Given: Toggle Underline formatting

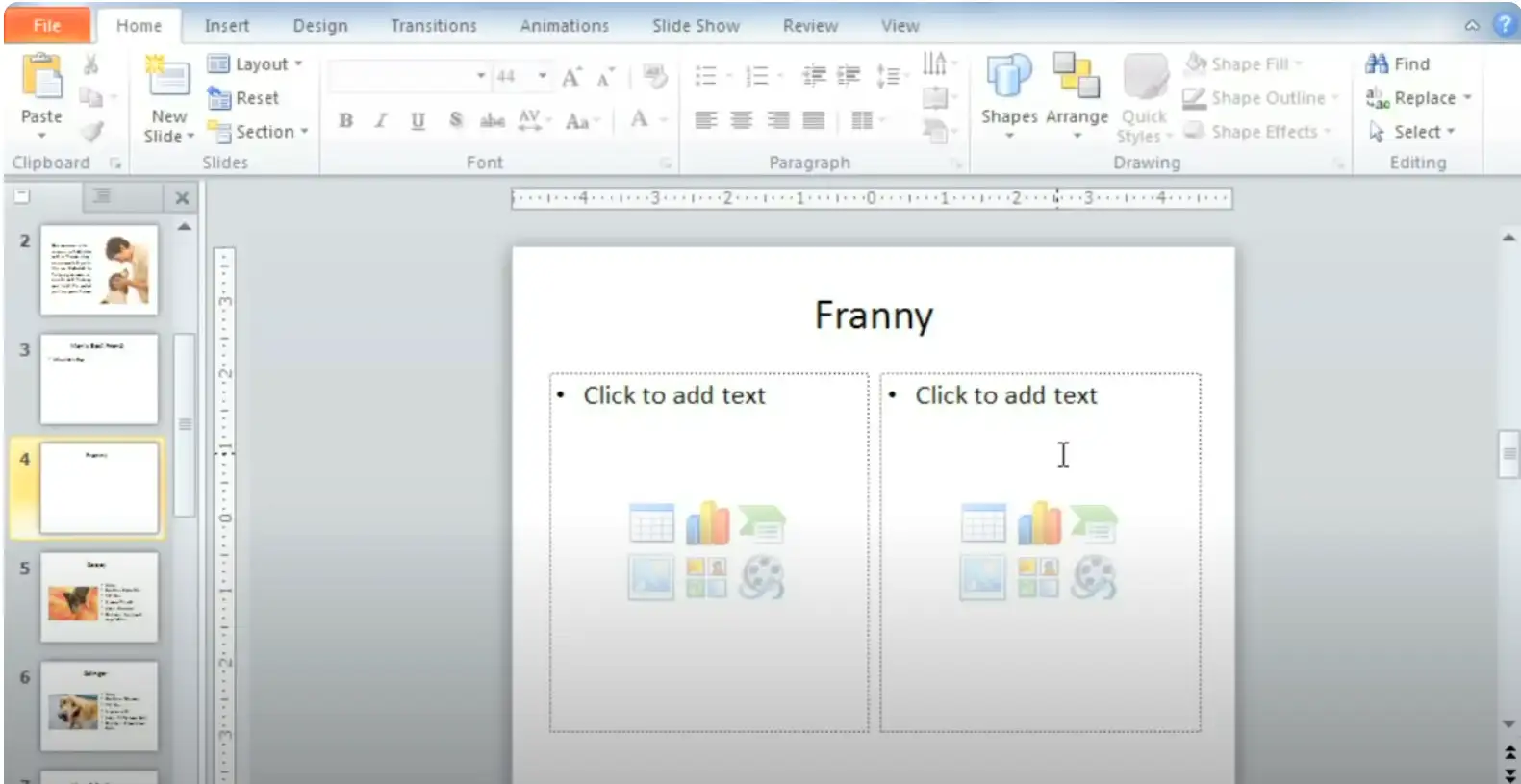Looking at the screenshot, I should pos(418,120).
